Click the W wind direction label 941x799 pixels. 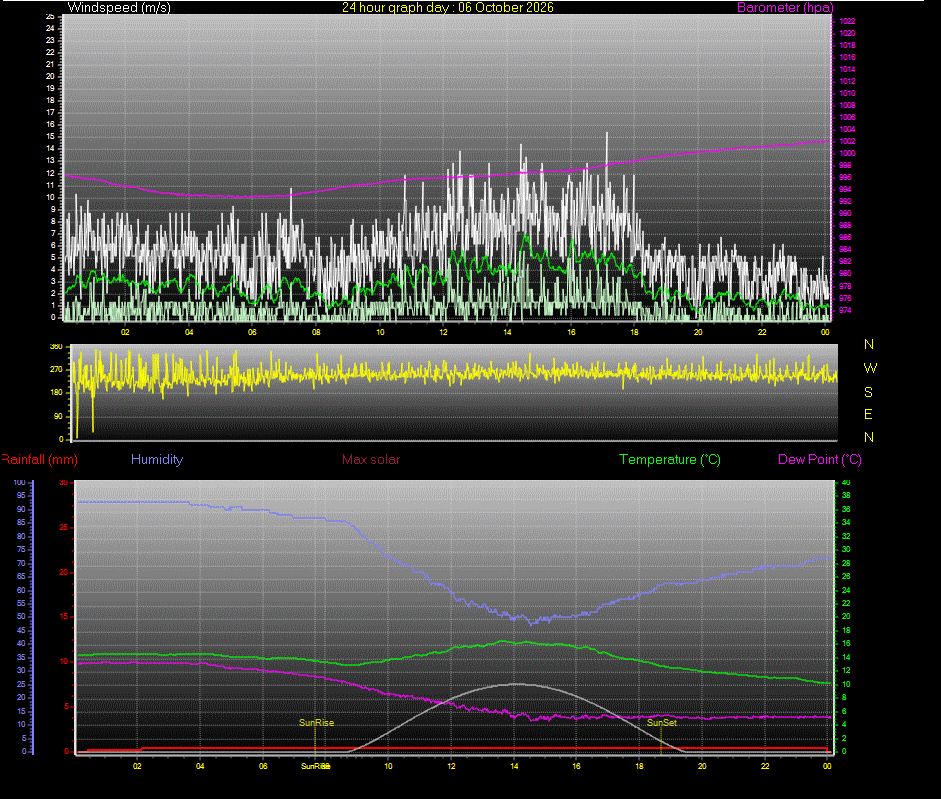pos(870,368)
